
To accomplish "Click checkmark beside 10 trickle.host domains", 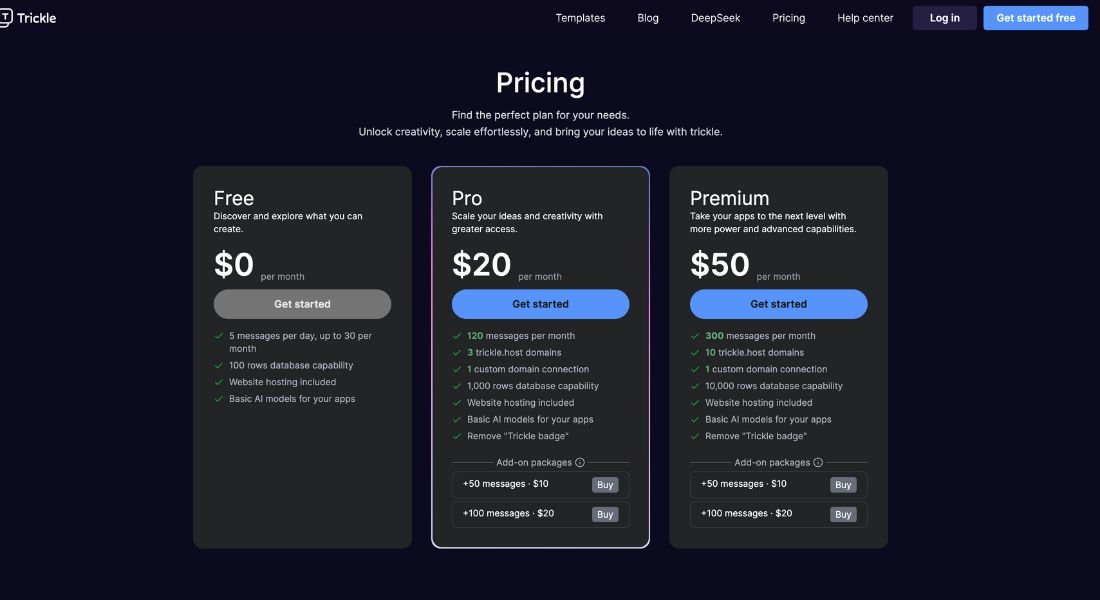I will (695, 353).
